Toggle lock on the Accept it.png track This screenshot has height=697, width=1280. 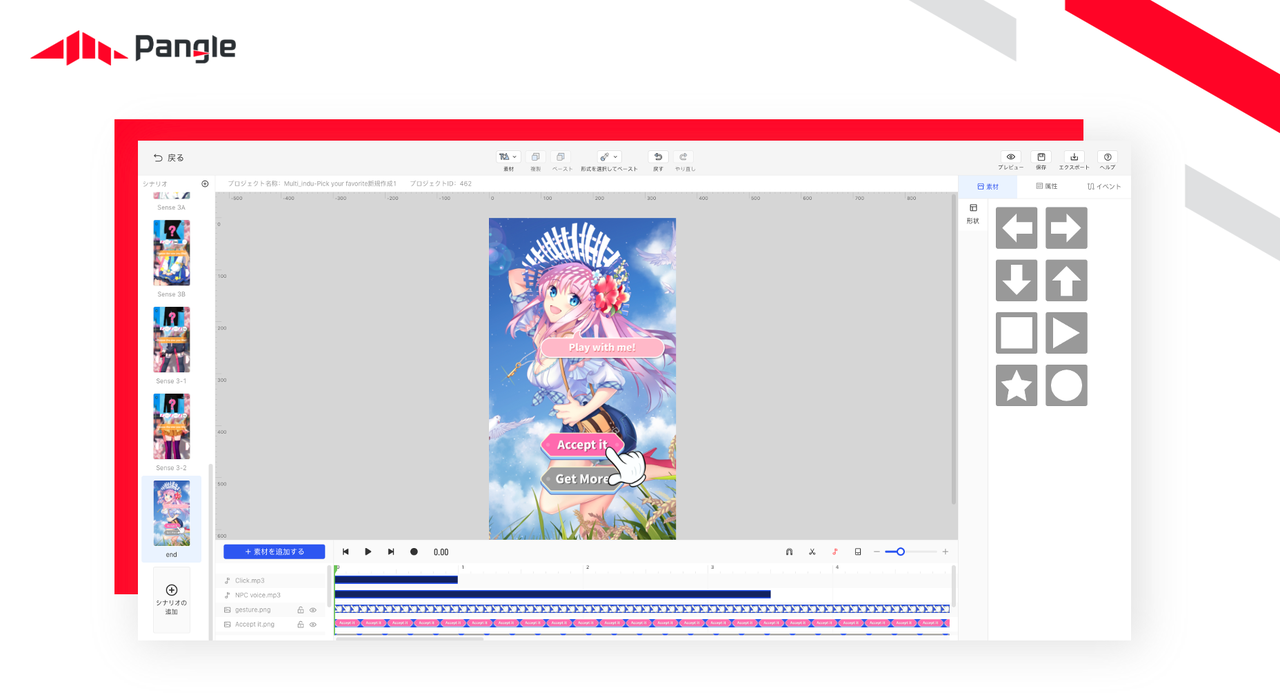pyautogui.click(x=301, y=624)
